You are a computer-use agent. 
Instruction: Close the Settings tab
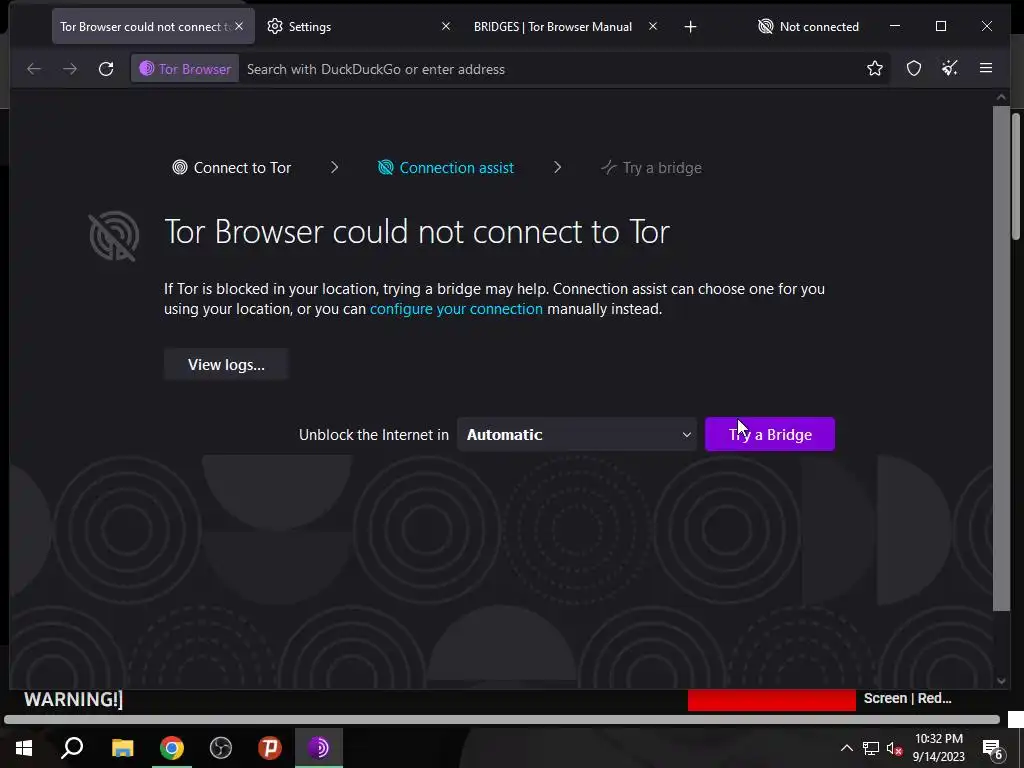[445, 26]
